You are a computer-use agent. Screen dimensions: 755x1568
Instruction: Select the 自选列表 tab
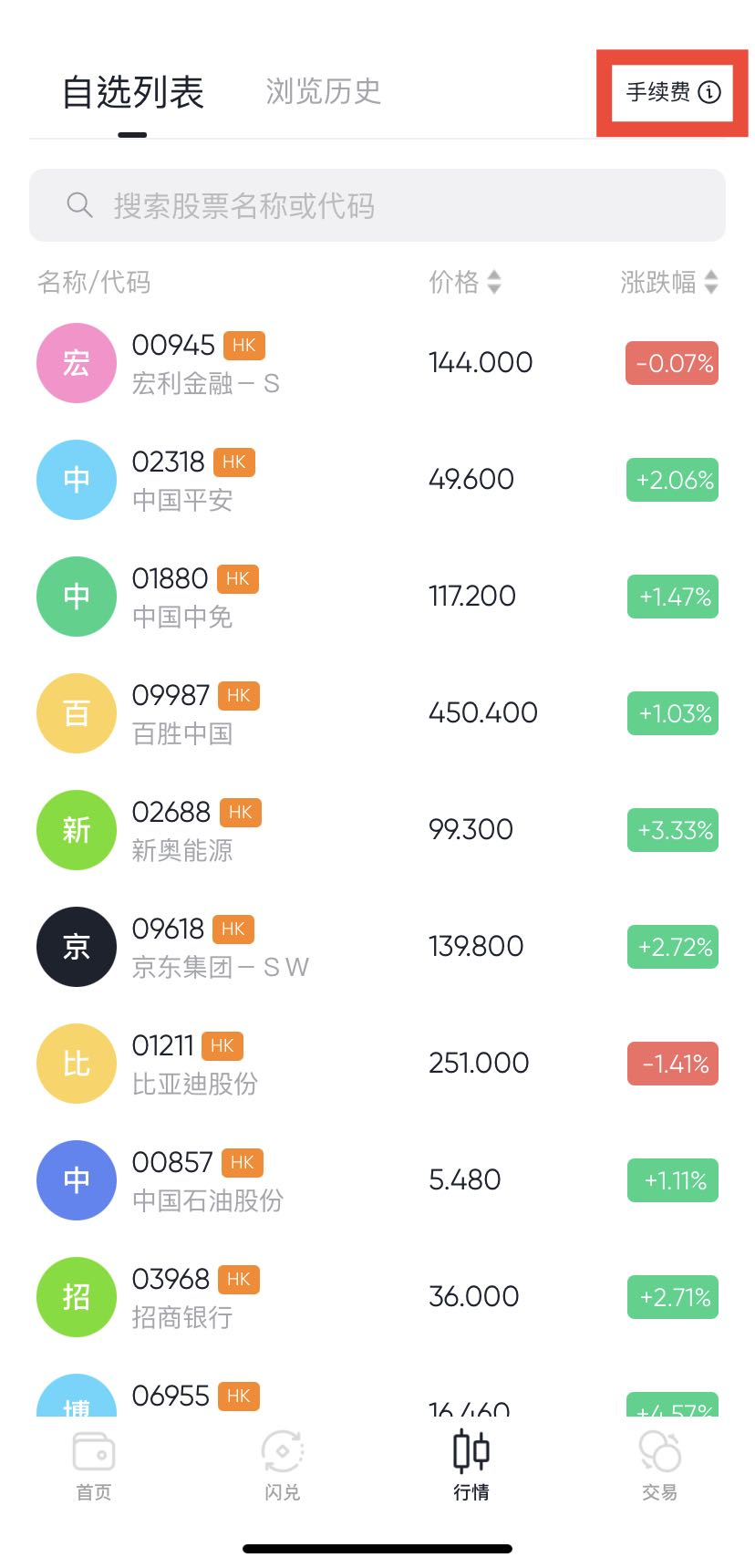tap(133, 92)
